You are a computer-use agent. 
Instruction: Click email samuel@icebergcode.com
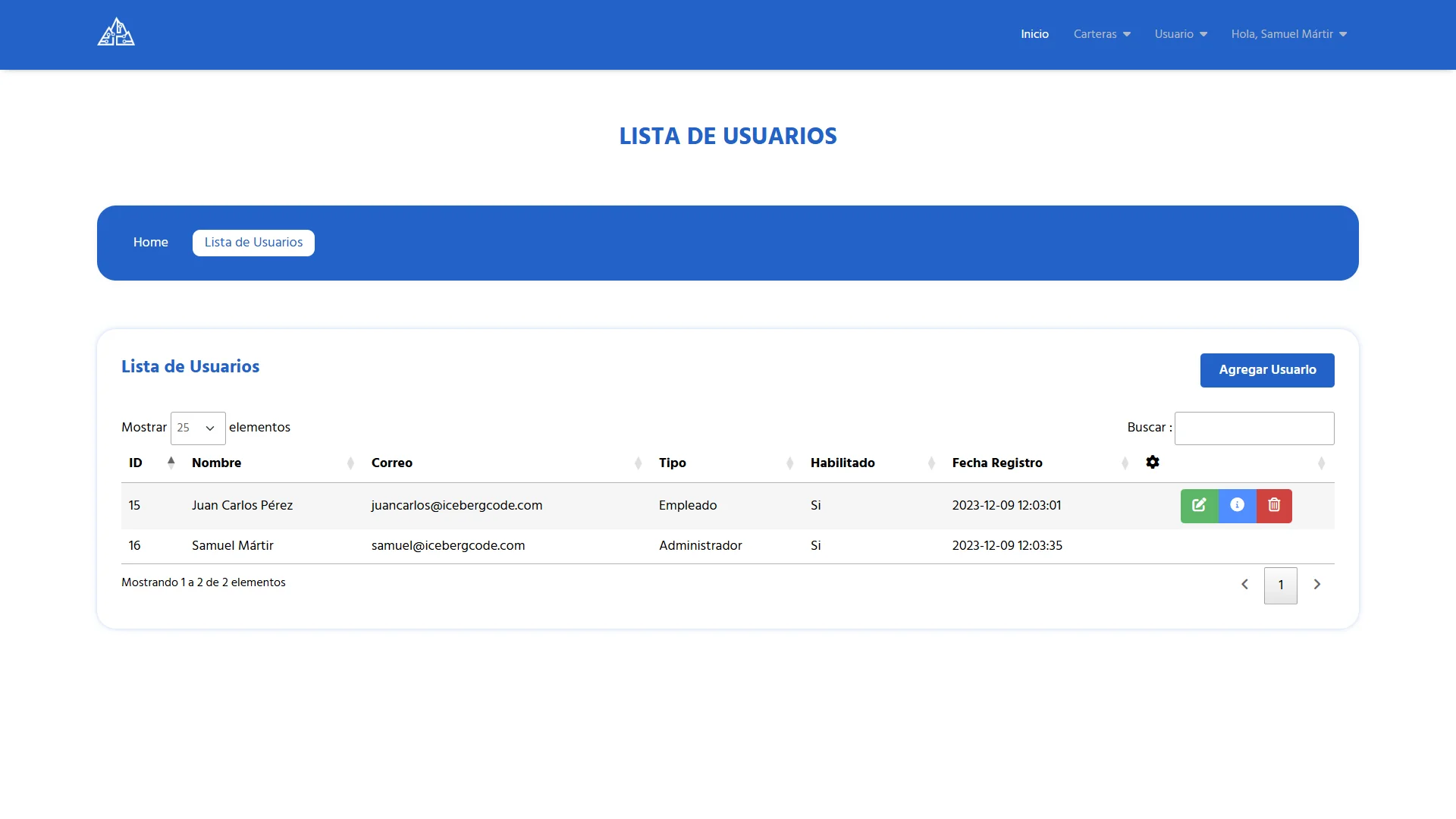click(x=448, y=546)
